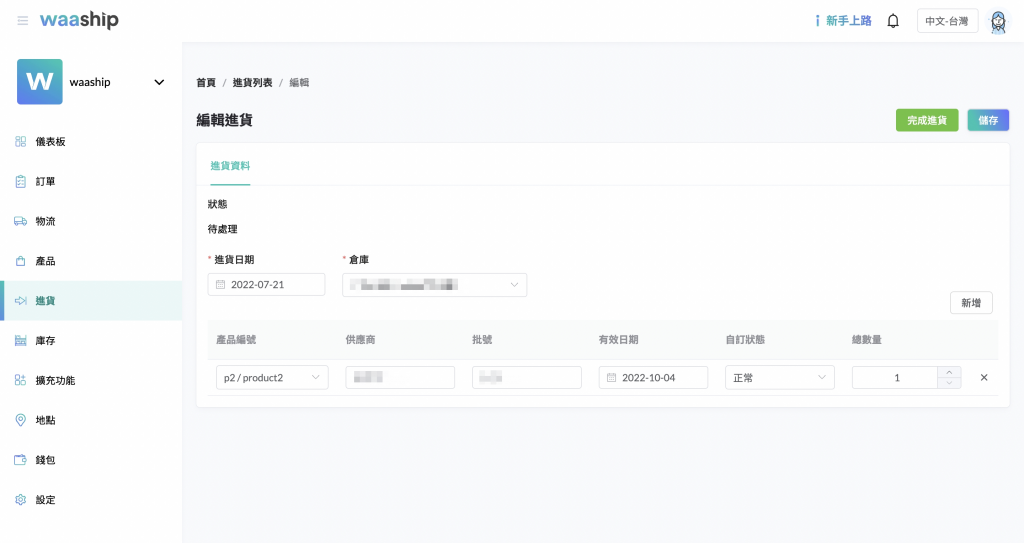Viewport: 1024px width, 543px height.
Task: Click the hamburger menu icon
Action: (22, 21)
